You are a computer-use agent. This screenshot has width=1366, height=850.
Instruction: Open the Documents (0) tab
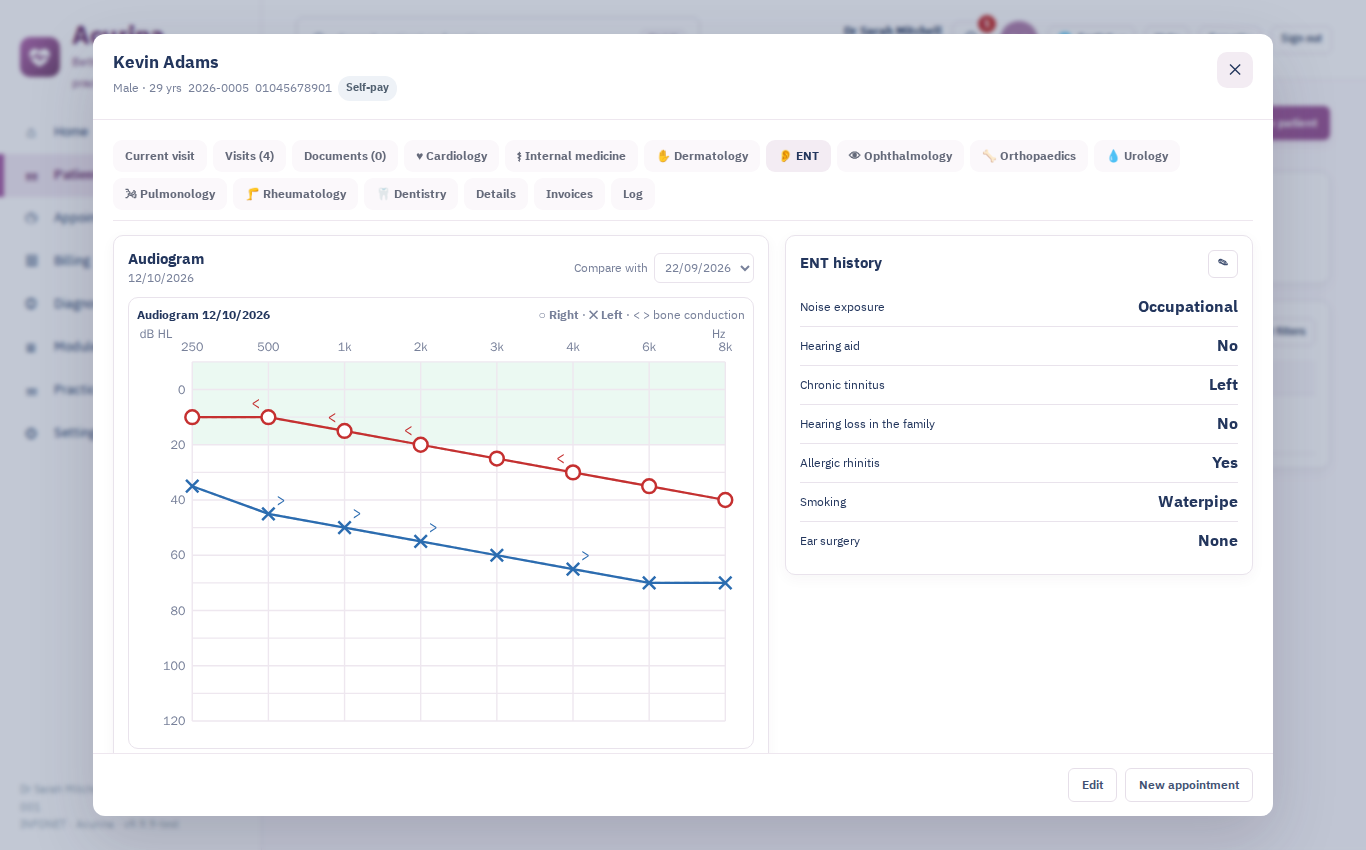click(x=345, y=156)
